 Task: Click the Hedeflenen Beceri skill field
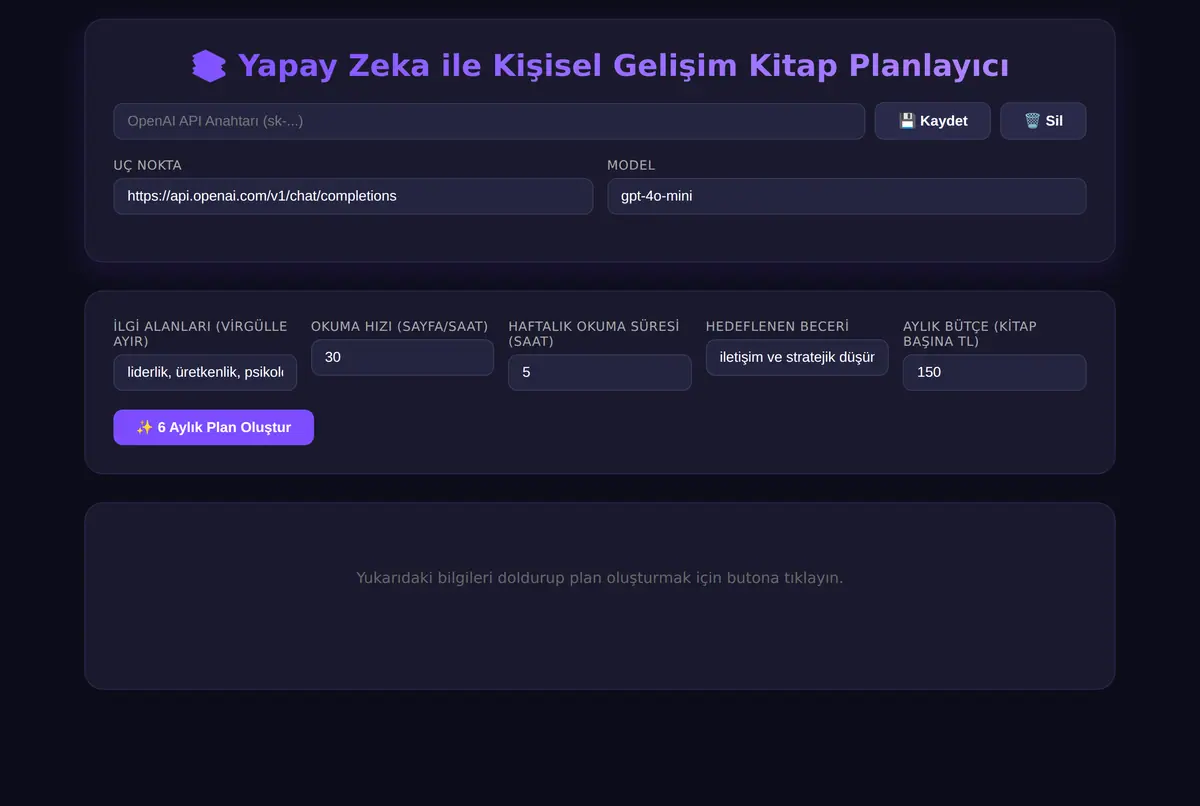[x=797, y=357]
